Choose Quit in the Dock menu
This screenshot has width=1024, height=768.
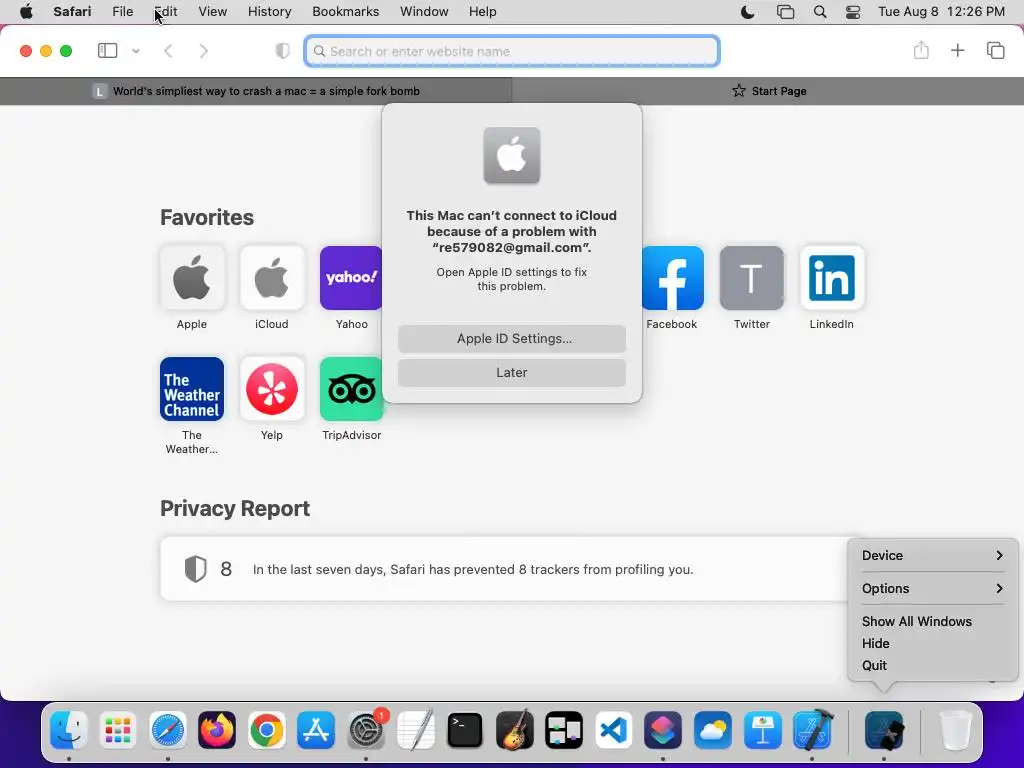pos(874,665)
